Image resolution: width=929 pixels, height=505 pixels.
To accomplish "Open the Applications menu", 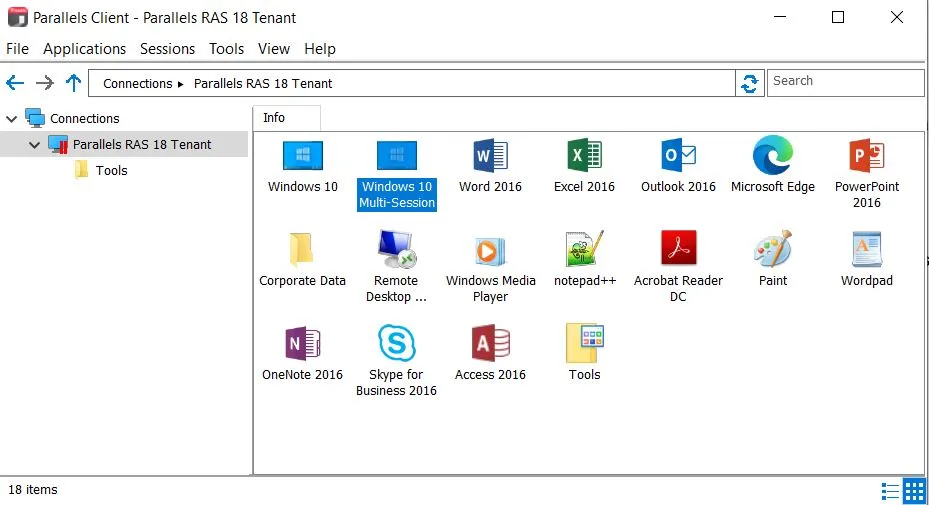I will 84,49.
